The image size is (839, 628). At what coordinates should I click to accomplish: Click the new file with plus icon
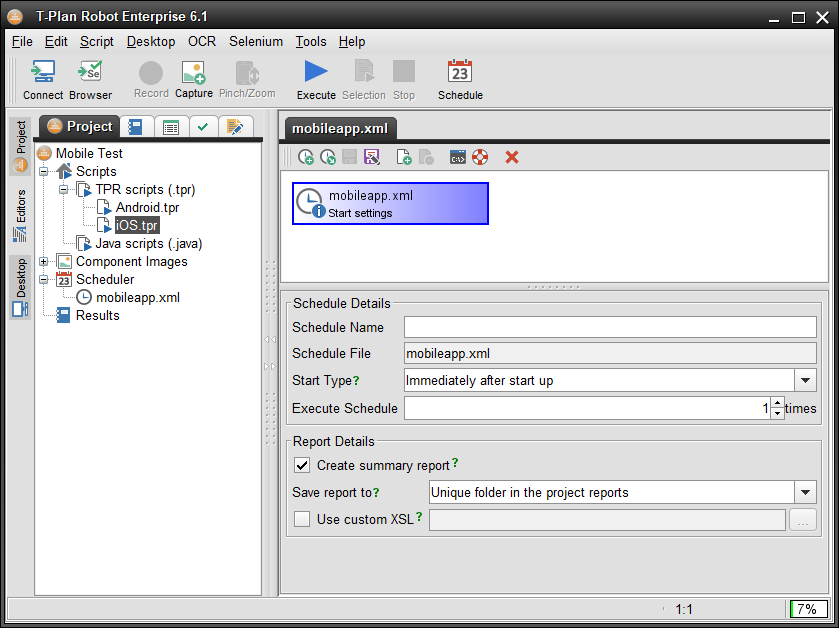[404, 157]
